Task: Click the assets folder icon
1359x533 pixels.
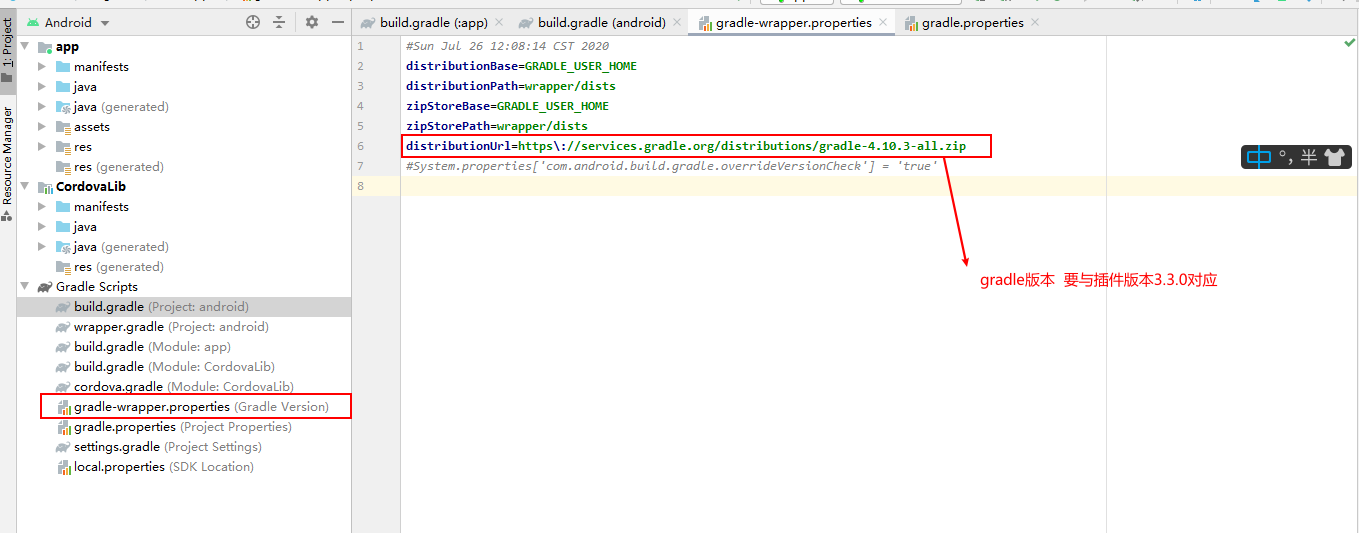Action: pyautogui.click(x=63, y=127)
